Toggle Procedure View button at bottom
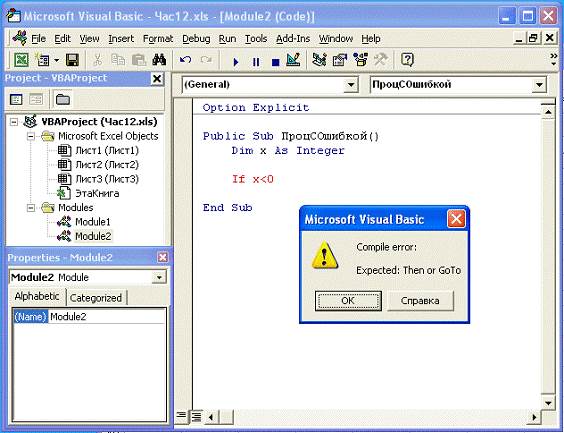This screenshot has width=564, height=433. pyautogui.click(x=182, y=416)
